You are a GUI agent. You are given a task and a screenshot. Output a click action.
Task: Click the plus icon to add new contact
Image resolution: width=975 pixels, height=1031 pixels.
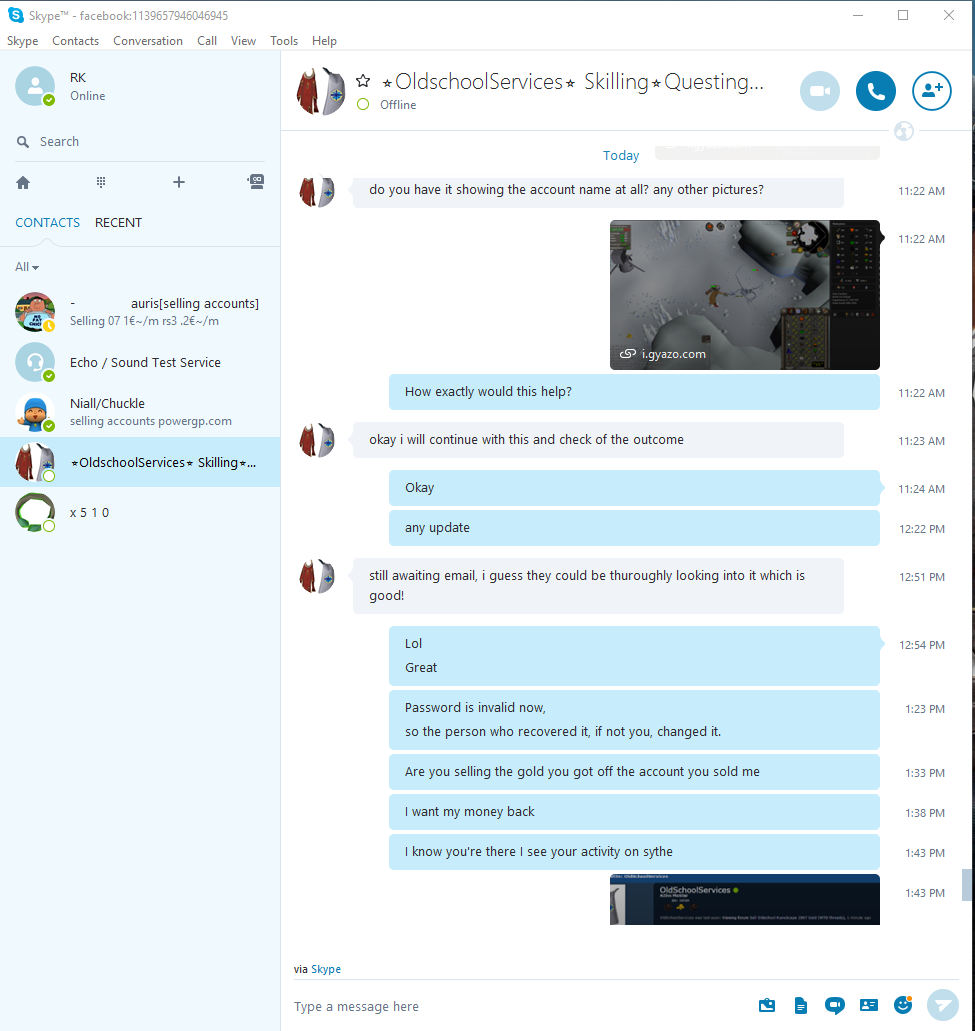179,182
